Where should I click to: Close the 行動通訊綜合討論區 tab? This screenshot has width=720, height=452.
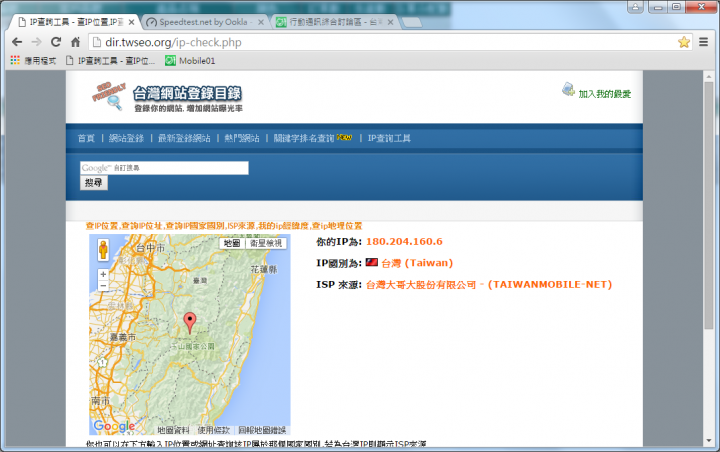[x=390, y=22]
